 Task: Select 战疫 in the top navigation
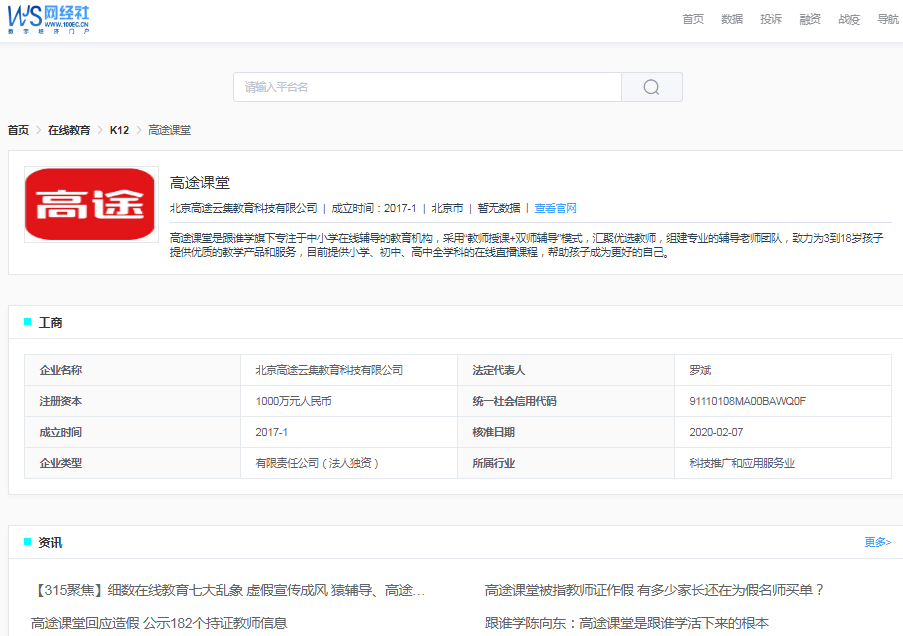click(849, 19)
